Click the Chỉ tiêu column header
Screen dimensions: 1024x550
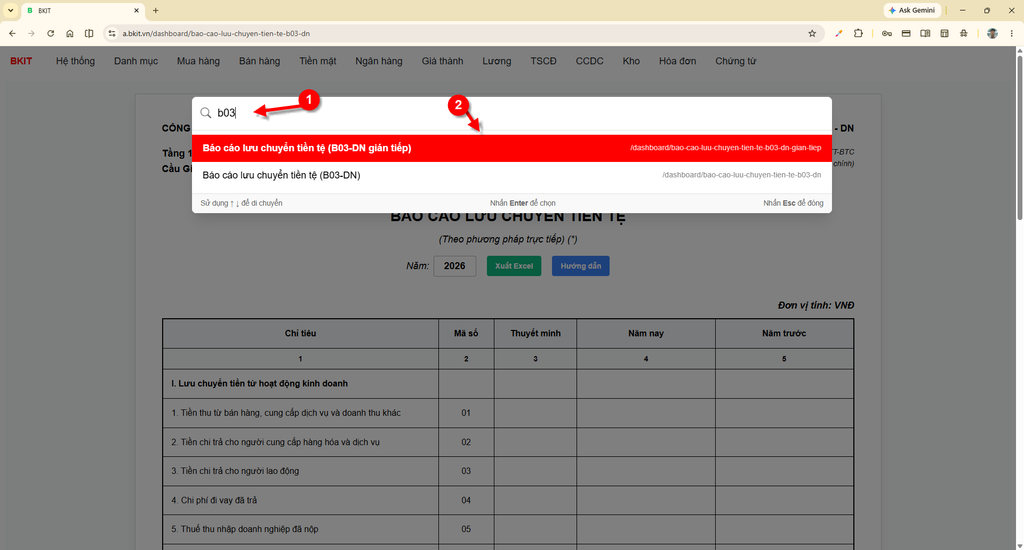point(300,333)
